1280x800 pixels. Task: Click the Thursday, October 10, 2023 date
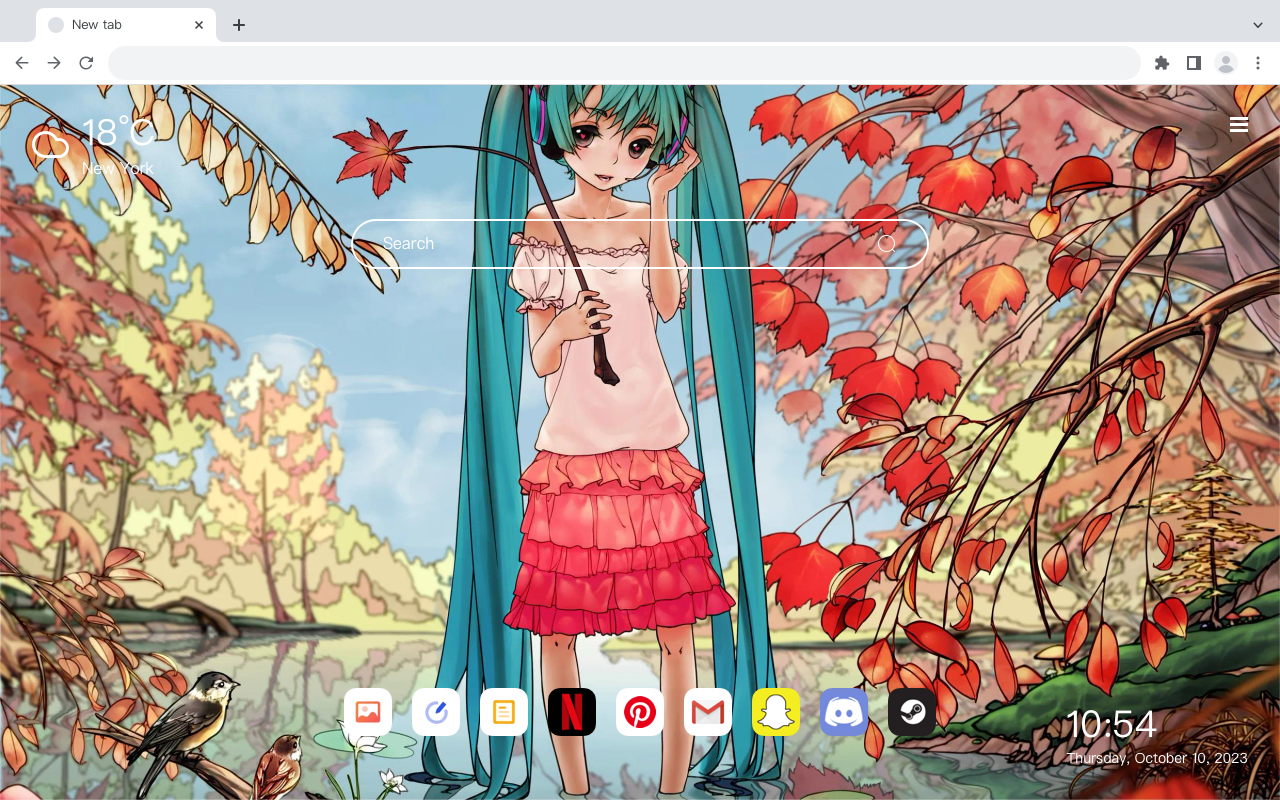[1157, 758]
